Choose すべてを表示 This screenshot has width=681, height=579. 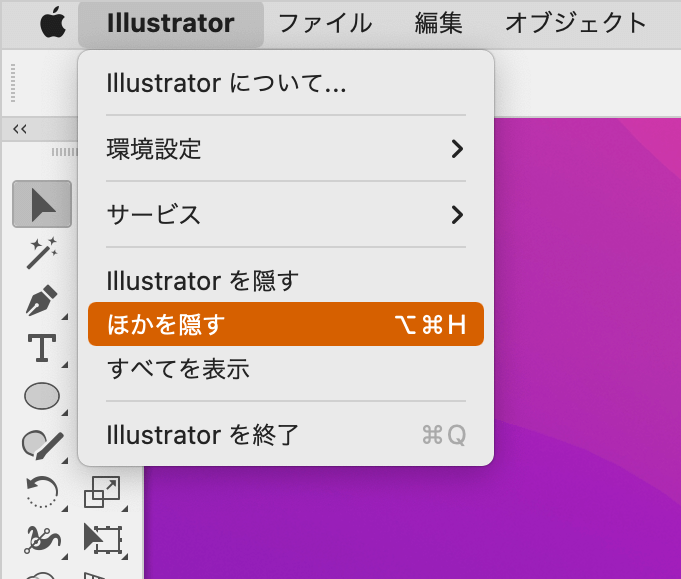(286, 369)
